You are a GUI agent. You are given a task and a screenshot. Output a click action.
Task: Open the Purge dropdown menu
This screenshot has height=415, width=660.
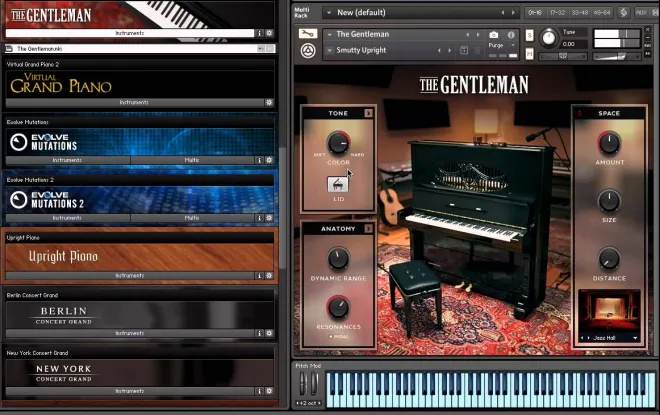click(x=514, y=45)
